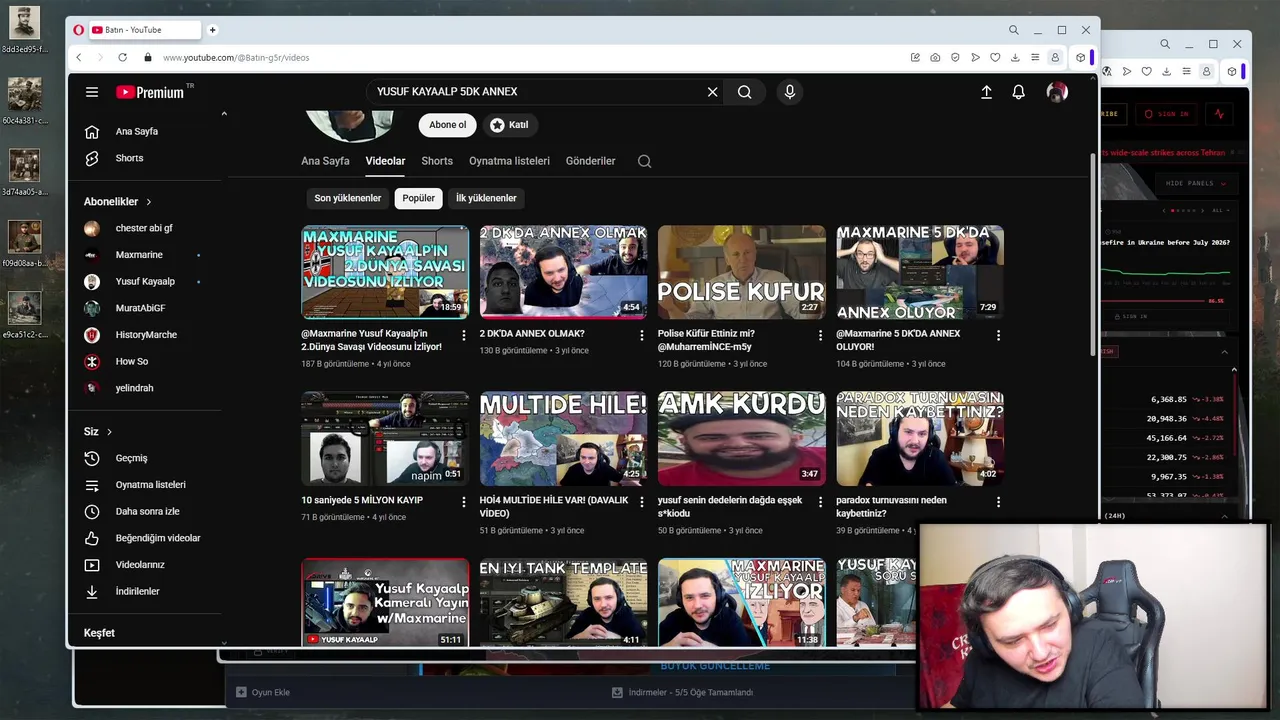
Task: Expand the Siz section chevron
Action: click(x=109, y=432)
